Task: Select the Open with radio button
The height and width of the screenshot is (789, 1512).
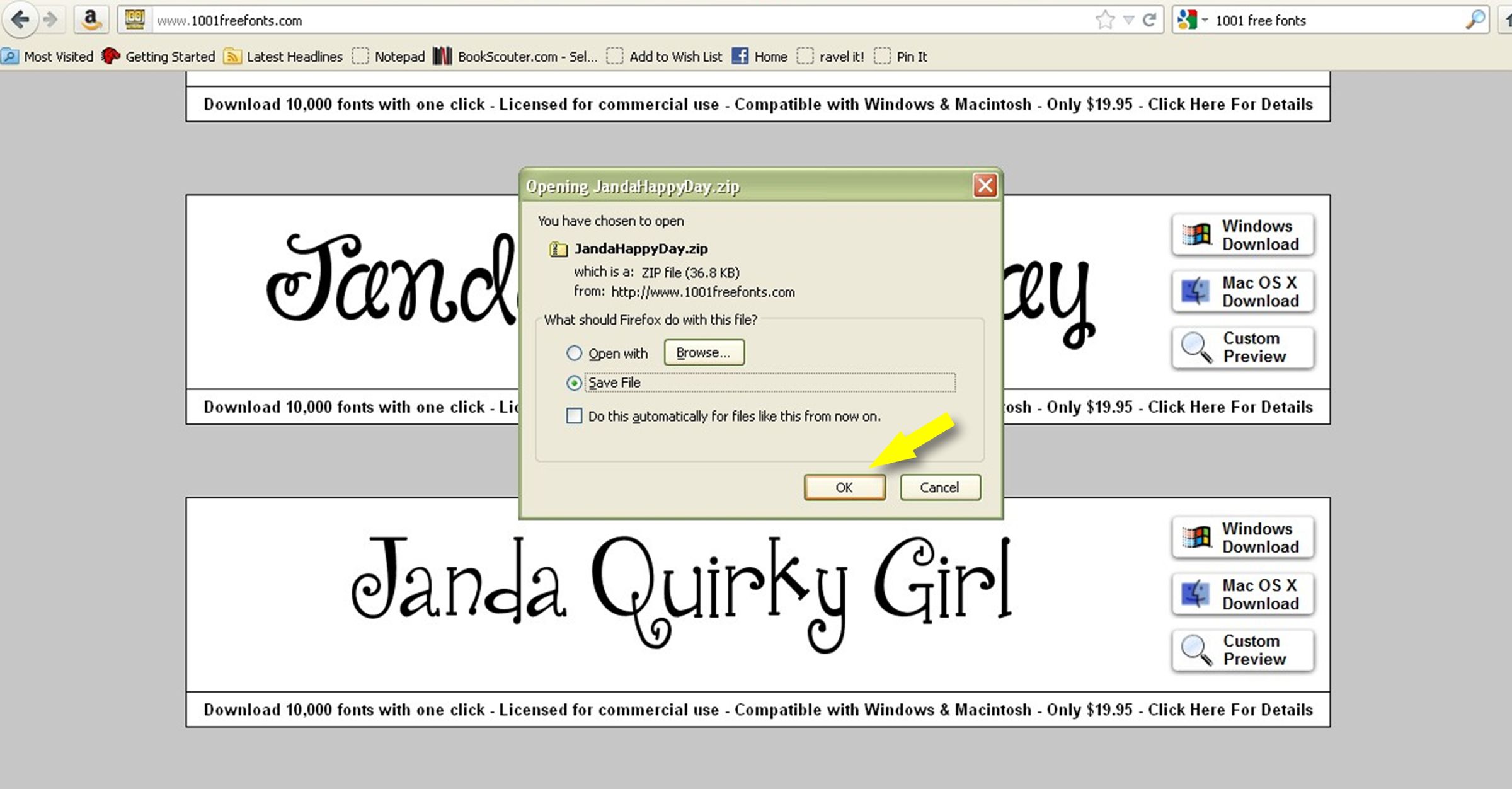Action: 574,353
